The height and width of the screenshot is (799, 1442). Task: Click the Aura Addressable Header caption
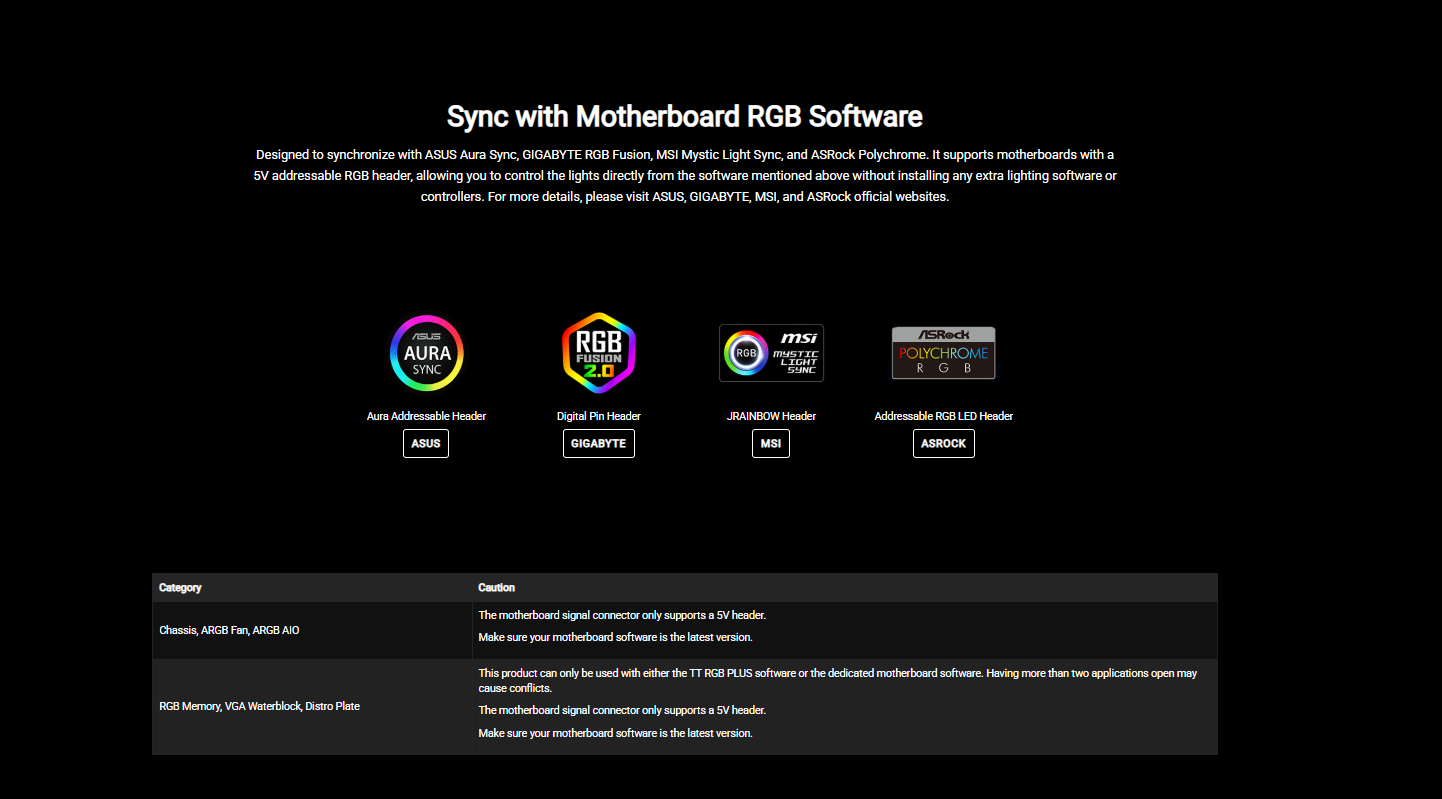click(x=426, y=416)
